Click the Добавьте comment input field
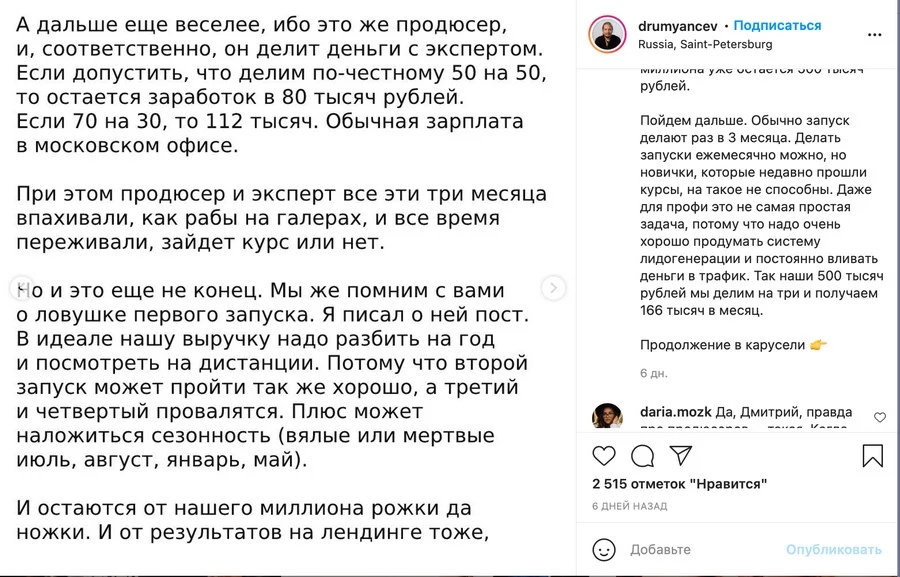The height and width of the screenshot is (577, 900). [x=660, y=549]
